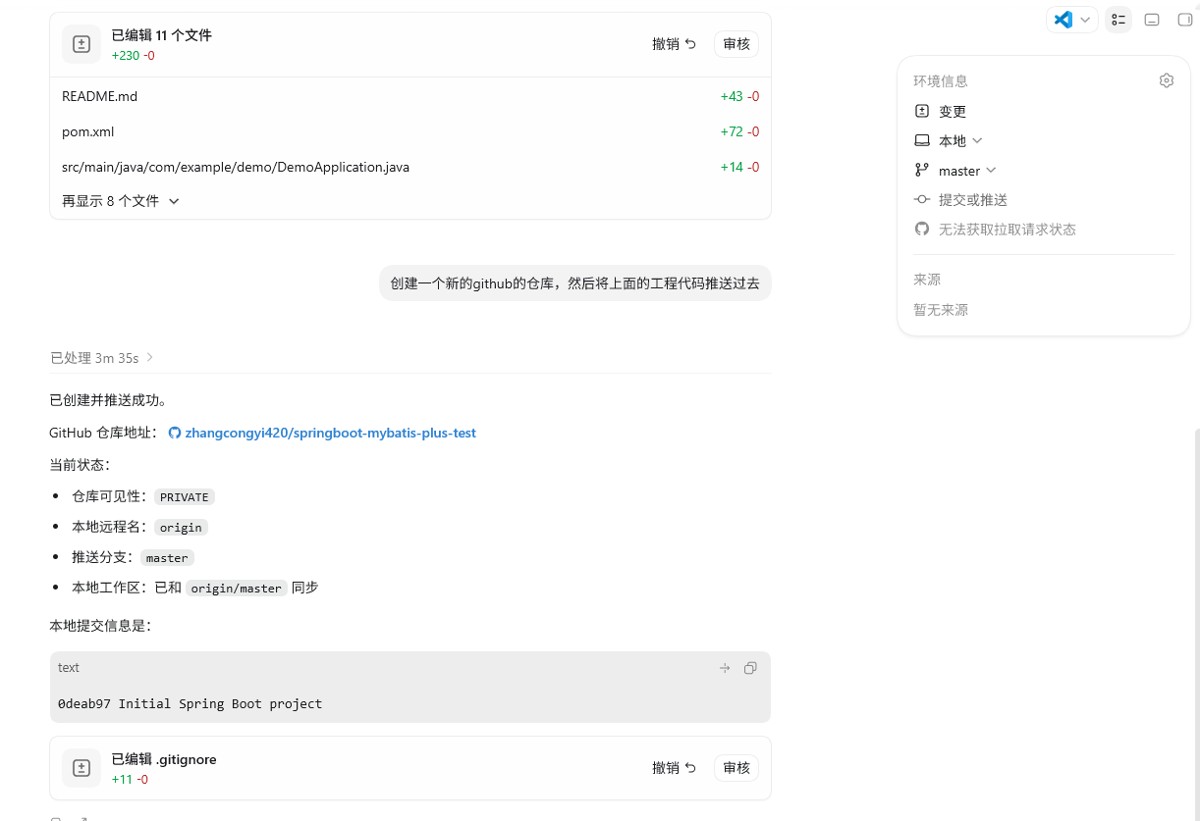This screenshot has height=821, width=1200.
Task: Open project in VS Code icon
Action: [1063, 19]
